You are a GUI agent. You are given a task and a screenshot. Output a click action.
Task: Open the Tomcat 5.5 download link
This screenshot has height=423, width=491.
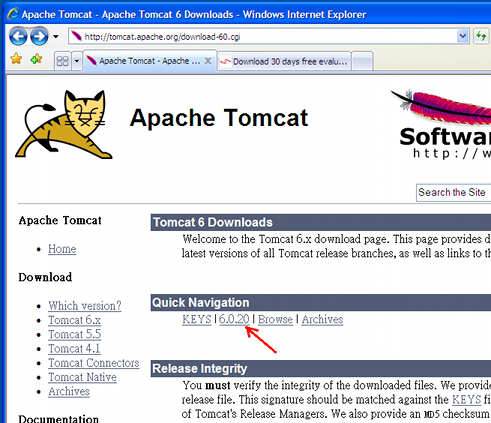[x=75, y=334]
